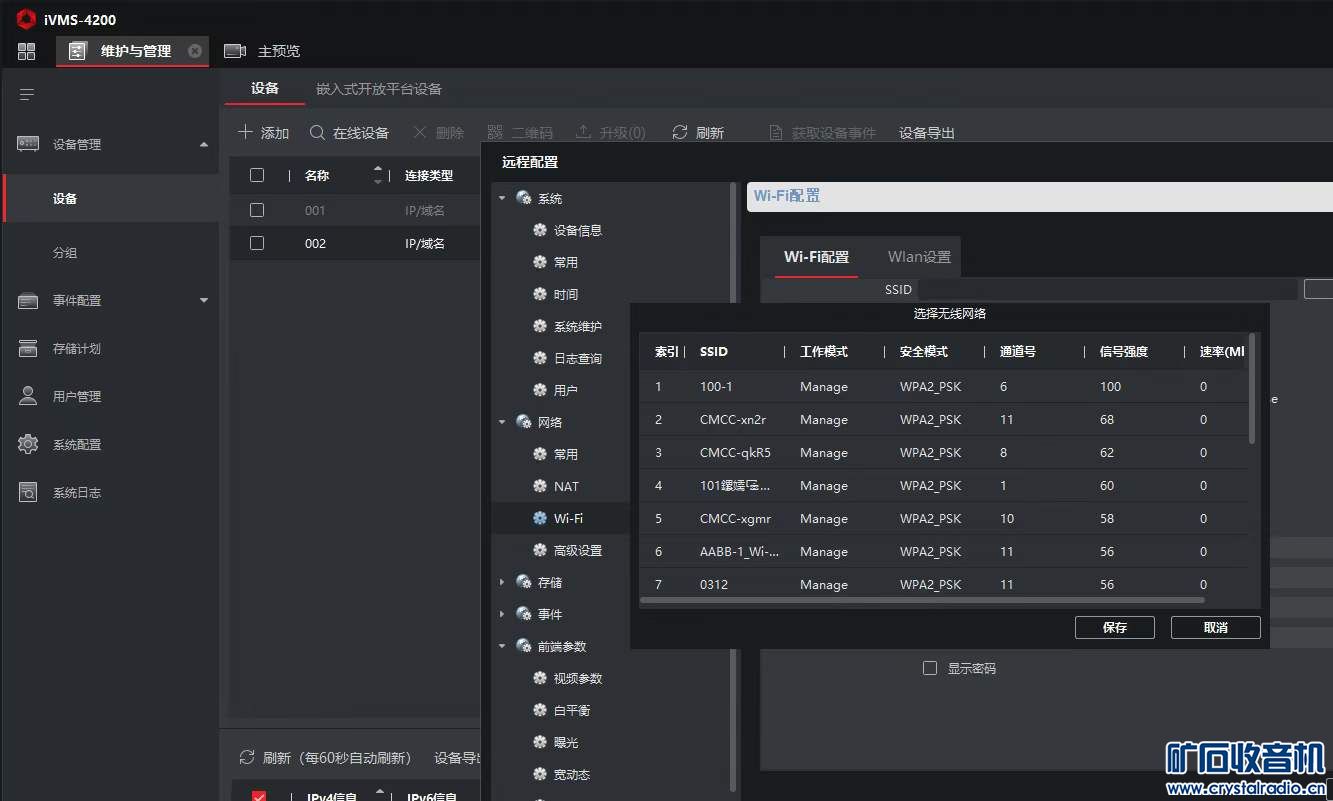
Task: Check the box for device 002
Action: [x=257, y=243]
